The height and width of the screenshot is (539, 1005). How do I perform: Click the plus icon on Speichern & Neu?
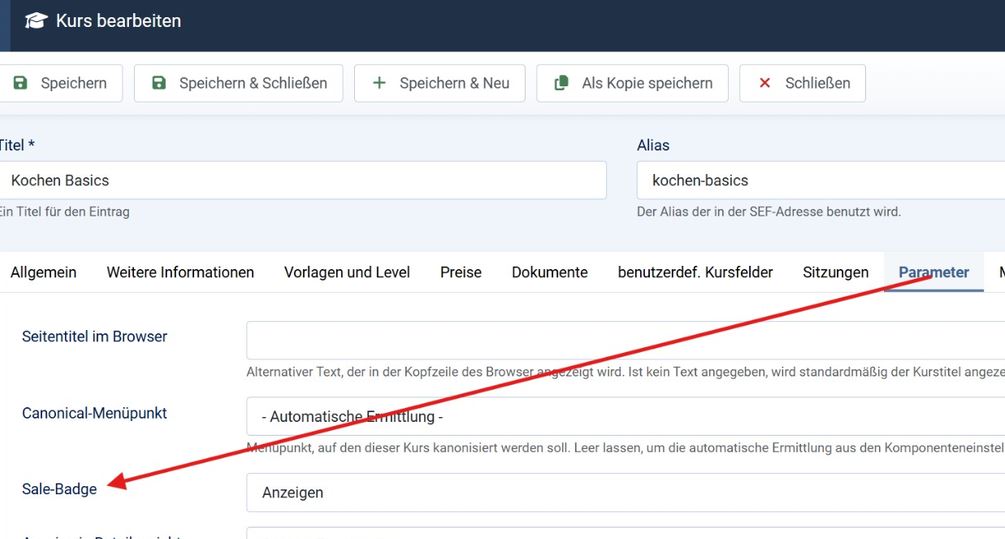tap(379, 83)
